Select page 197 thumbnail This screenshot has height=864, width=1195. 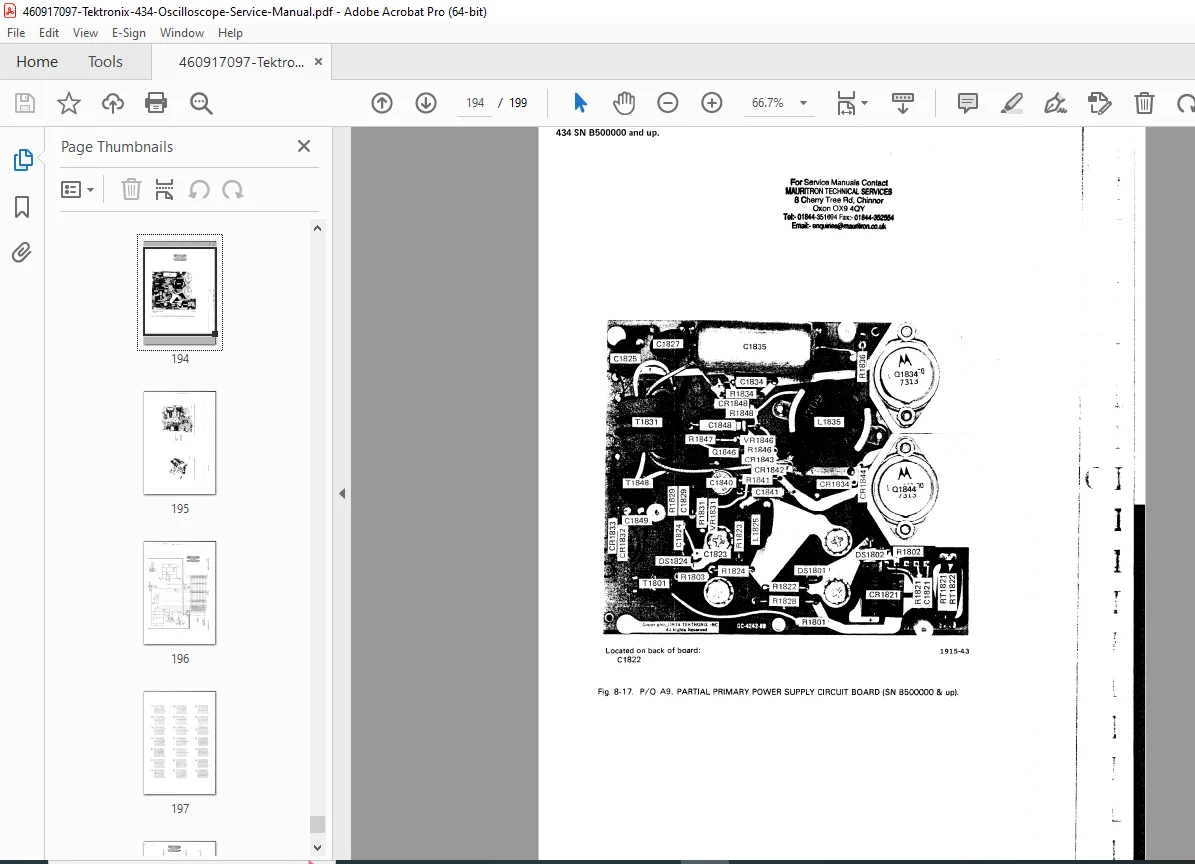(x=180, y=743)
